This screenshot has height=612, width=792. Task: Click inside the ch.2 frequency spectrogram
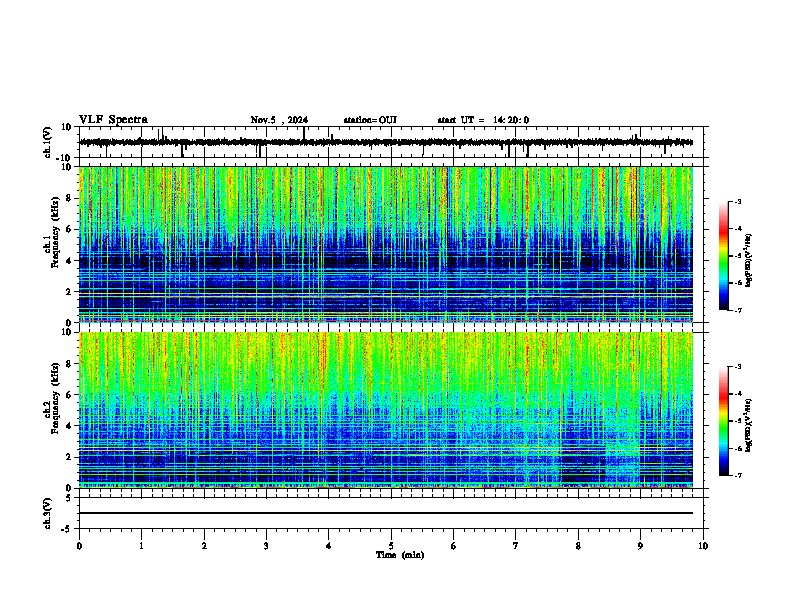[386, 410]
